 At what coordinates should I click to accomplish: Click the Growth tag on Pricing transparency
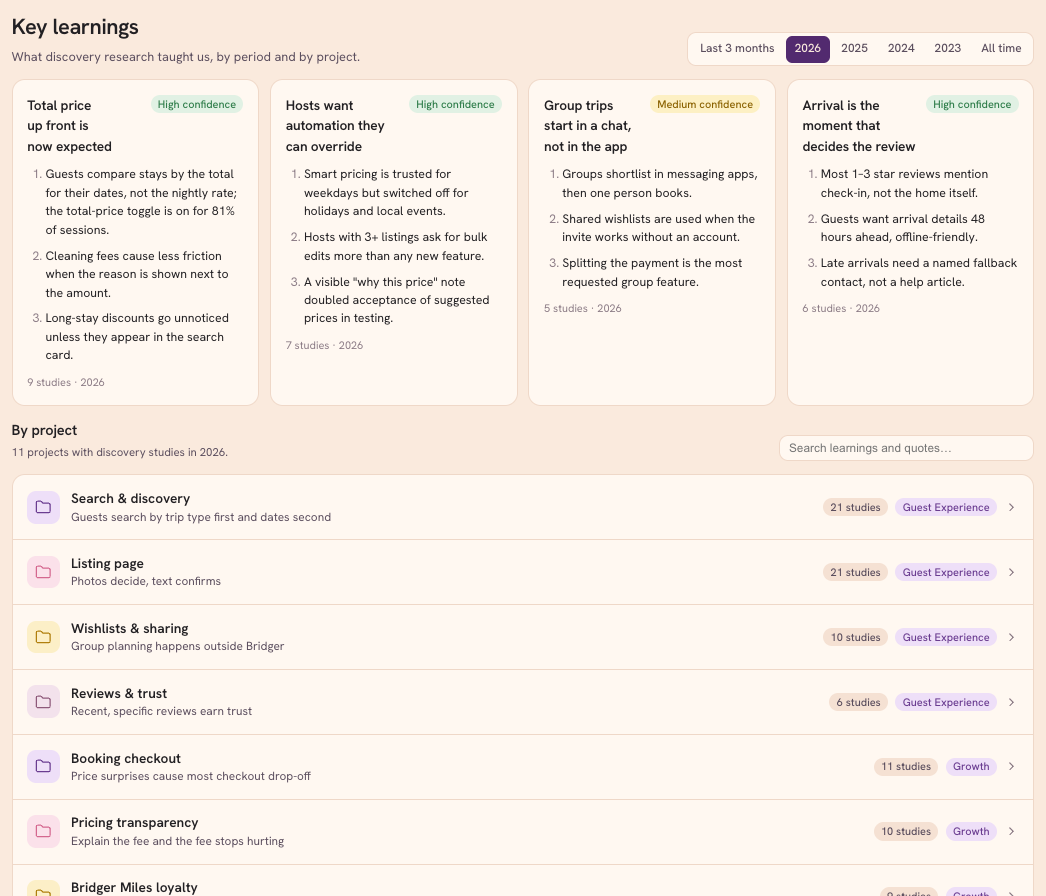tap(971, 831)
